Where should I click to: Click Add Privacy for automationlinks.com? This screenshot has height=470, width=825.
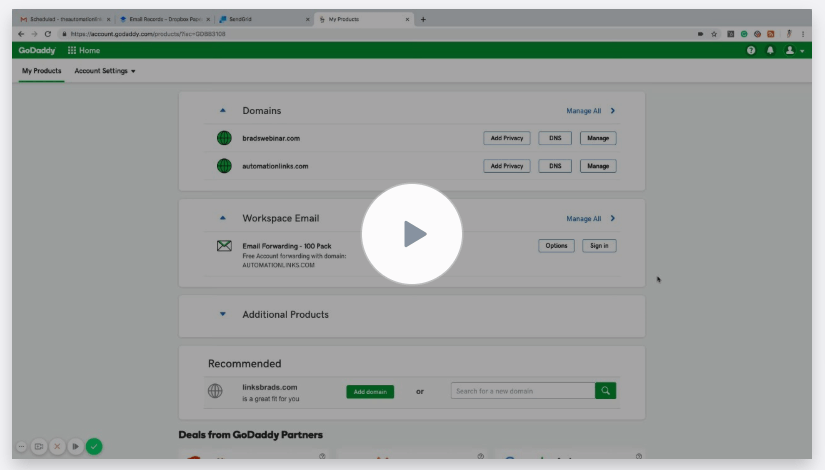[507, 166]
